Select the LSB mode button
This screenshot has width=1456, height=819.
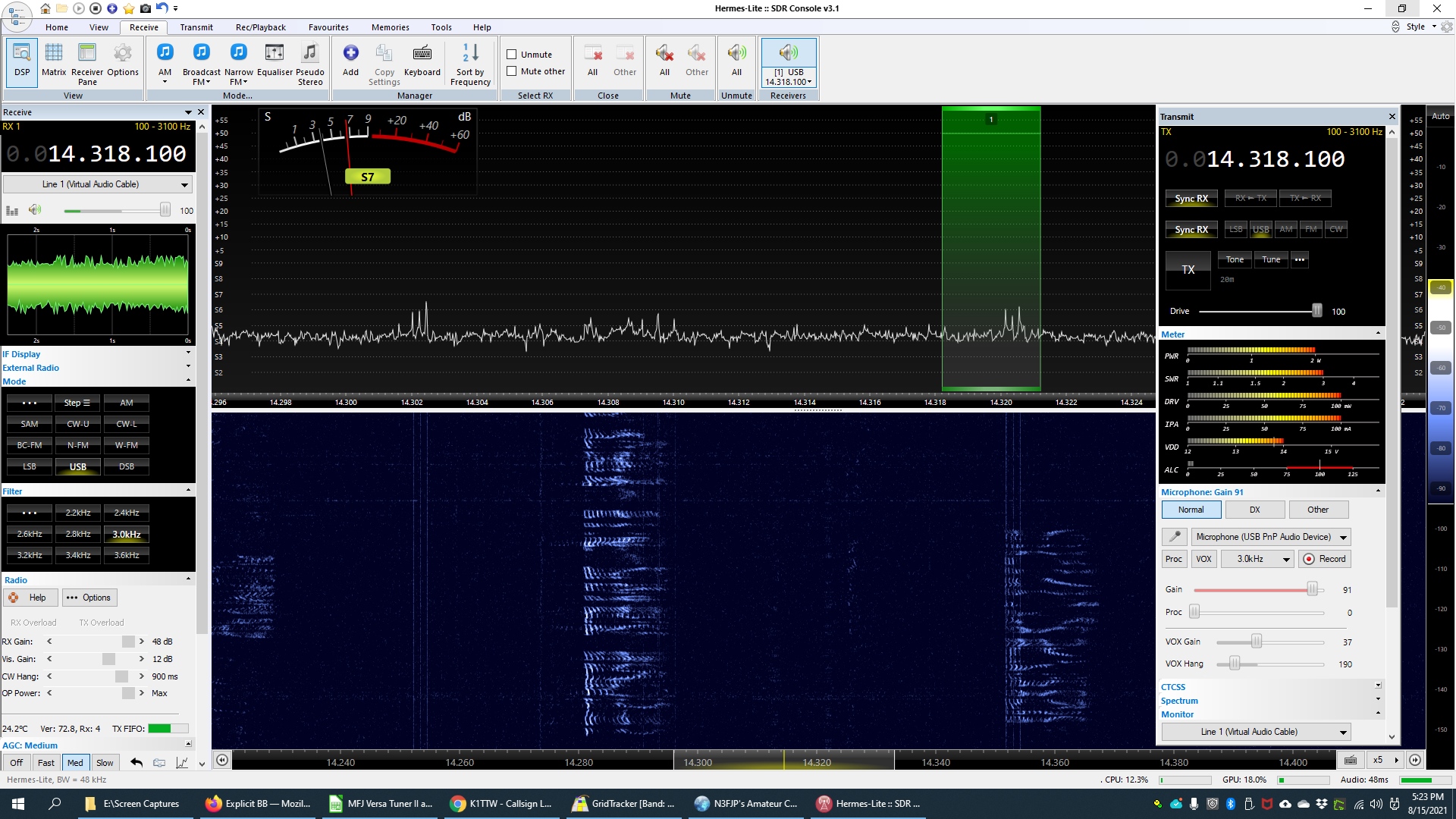point(30,466)
